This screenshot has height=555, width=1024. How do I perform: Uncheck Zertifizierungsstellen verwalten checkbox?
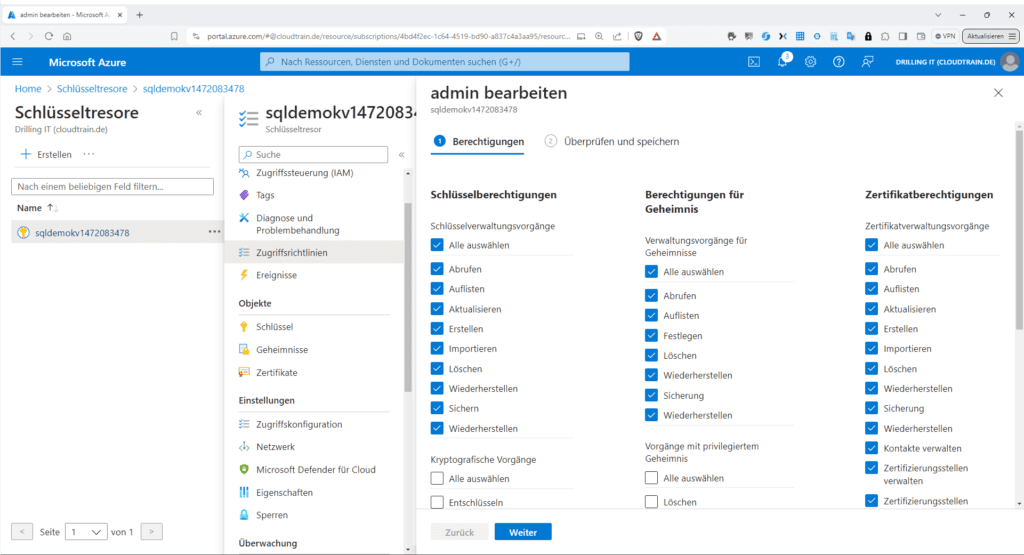click(871, 468)
